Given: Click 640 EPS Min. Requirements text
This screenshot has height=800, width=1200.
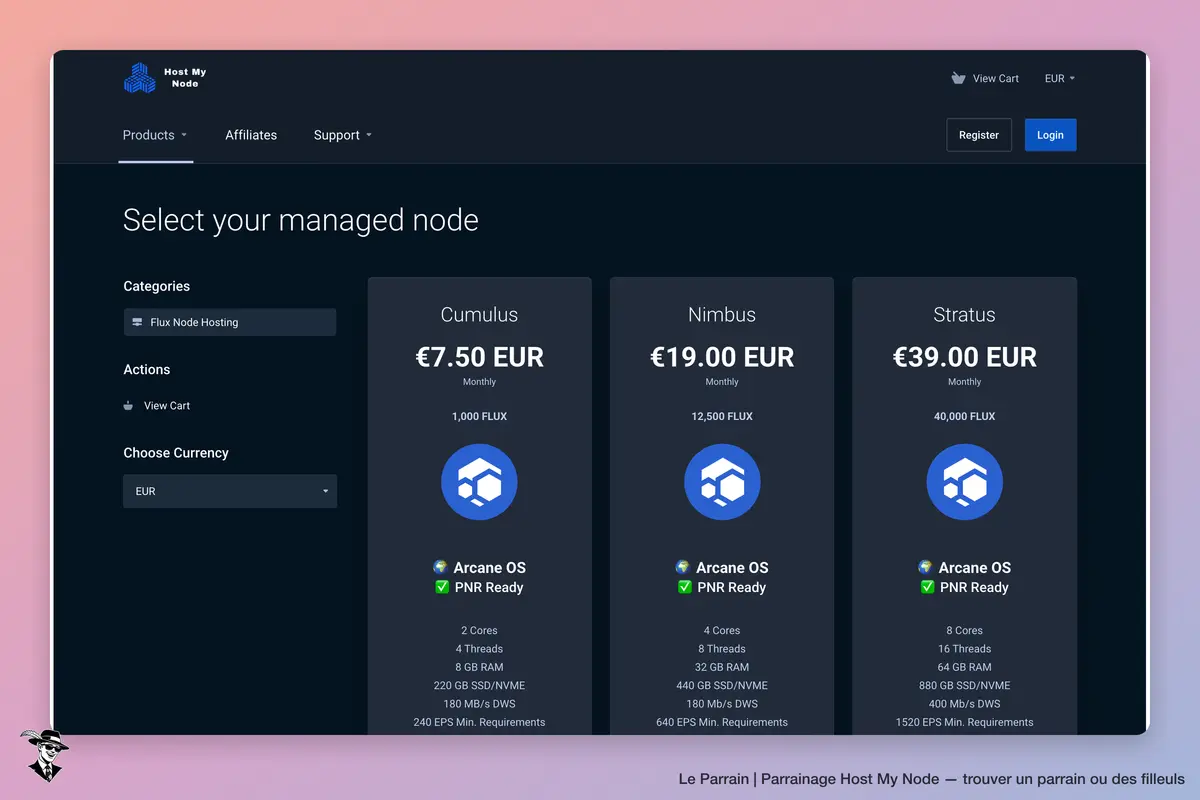Looking at the screenshot, I should [722, 722].
